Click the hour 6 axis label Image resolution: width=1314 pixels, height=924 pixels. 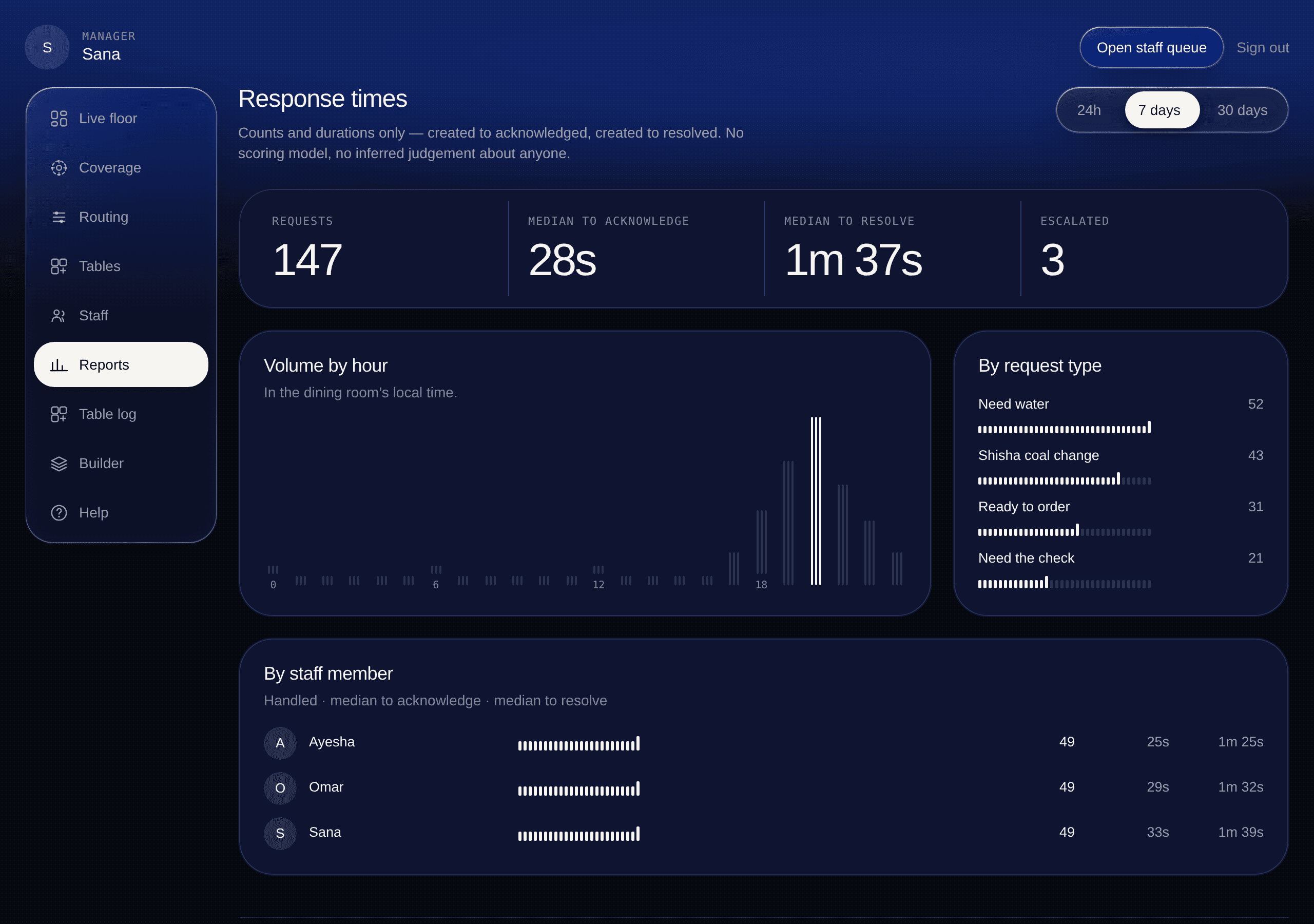pyautogui.click(x=436, y=585)
